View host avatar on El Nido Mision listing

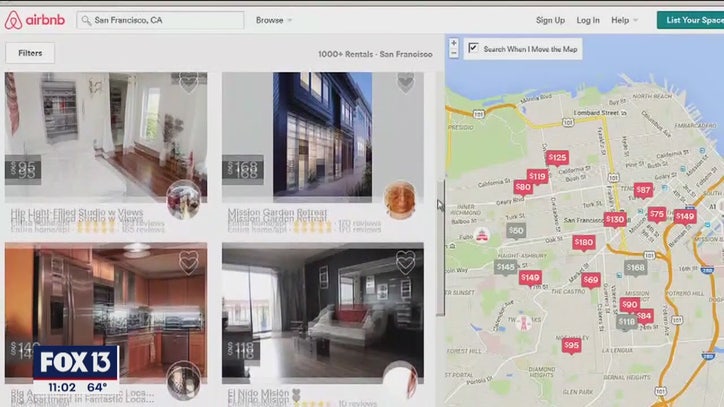click(x=401, y=380)
